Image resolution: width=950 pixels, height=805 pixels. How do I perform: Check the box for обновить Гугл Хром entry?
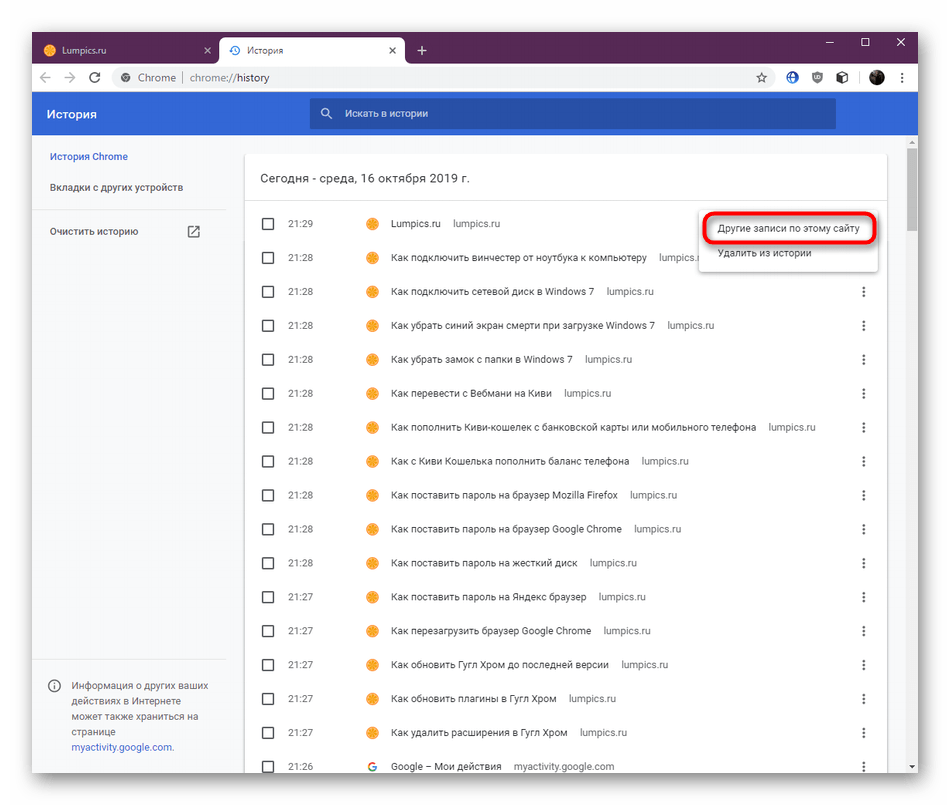tap(268, 664)
